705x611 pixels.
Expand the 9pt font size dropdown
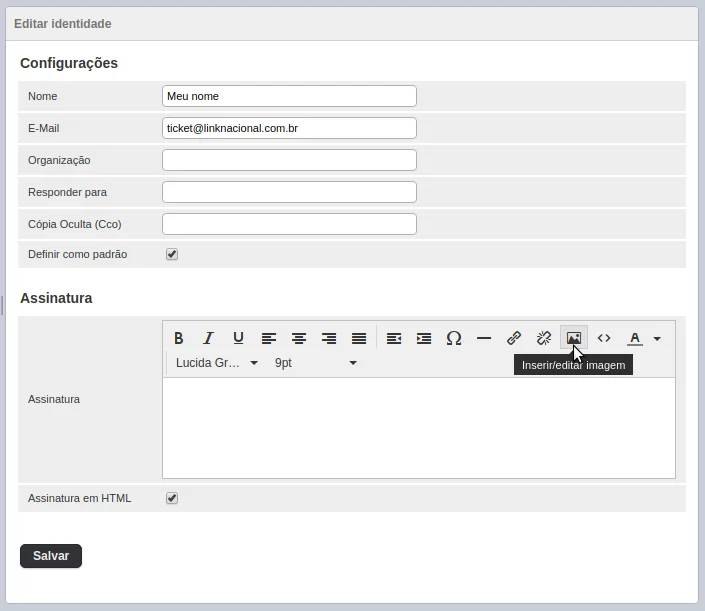(x=315, y=363)
